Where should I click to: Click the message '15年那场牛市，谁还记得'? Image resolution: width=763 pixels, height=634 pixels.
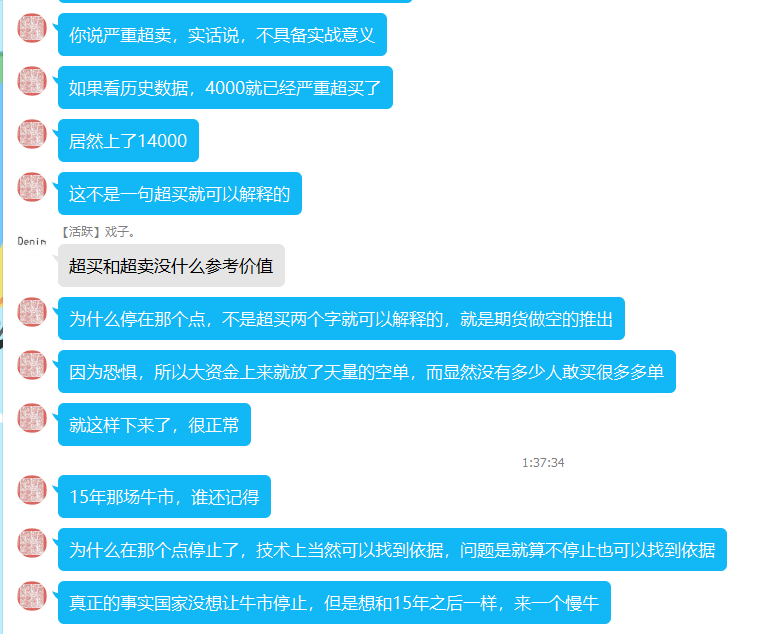click(x=164, y=497)
